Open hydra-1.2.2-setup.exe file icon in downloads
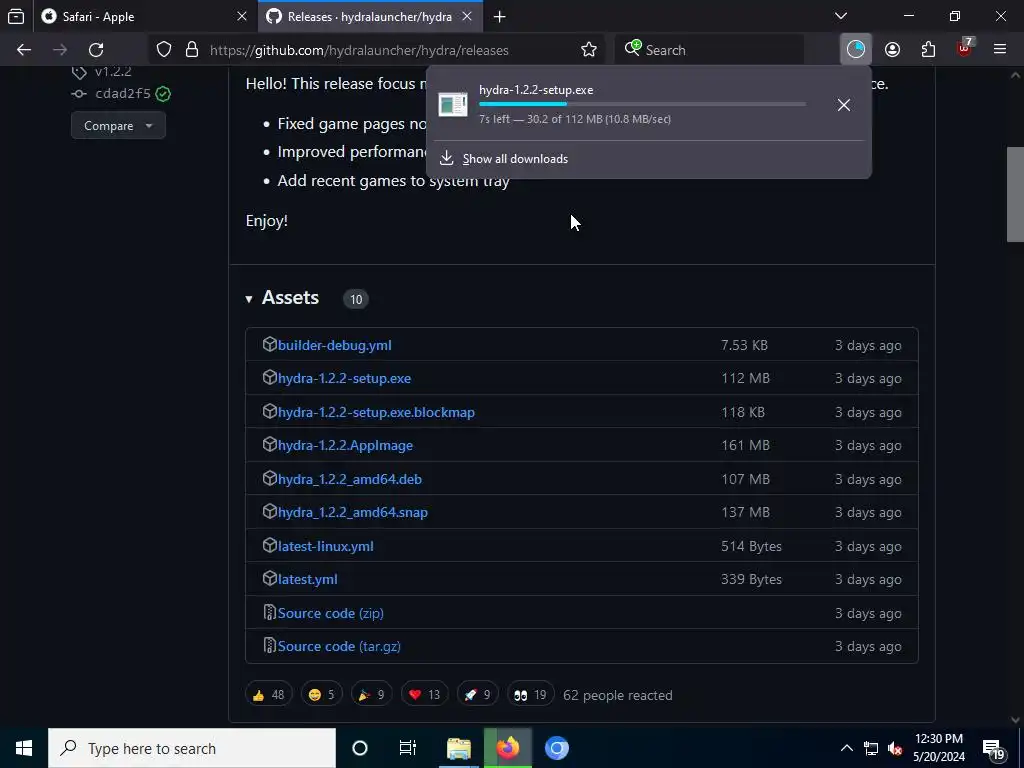Screen dimensions: 1024x768 pos(453,104)
